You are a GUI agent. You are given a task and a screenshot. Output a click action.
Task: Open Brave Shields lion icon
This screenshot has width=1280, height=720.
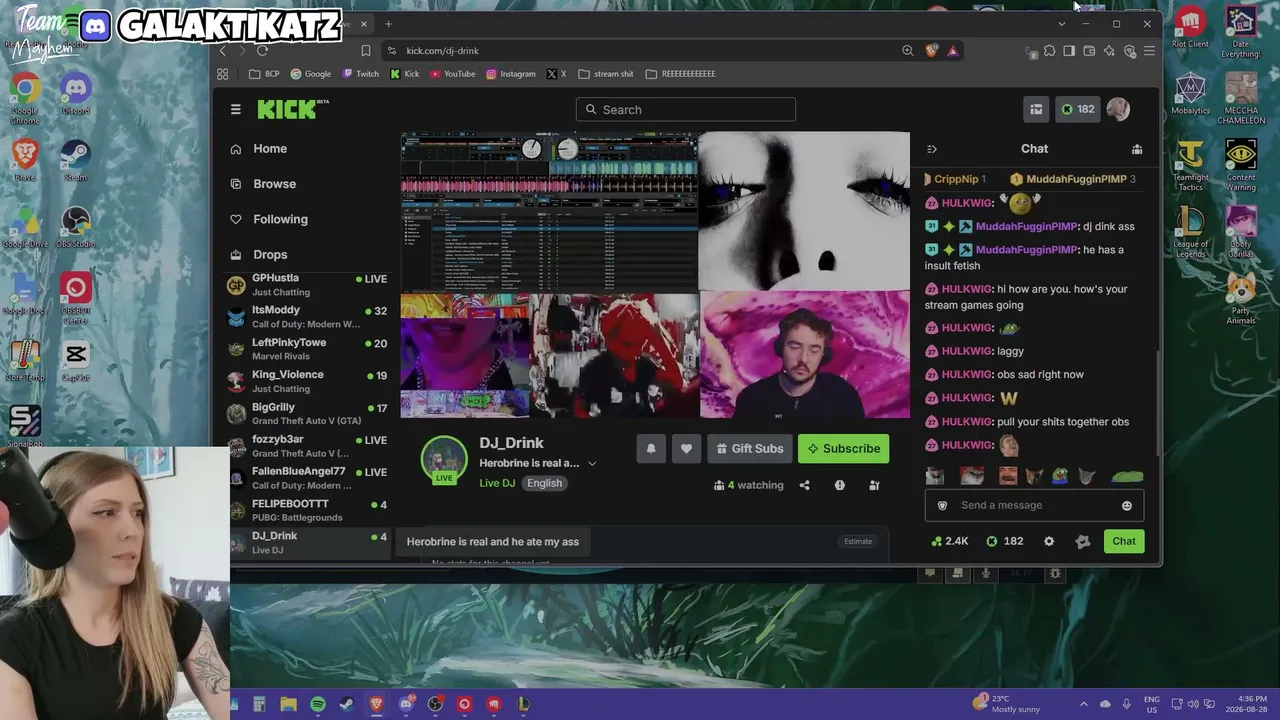click(x=932, y=51)
